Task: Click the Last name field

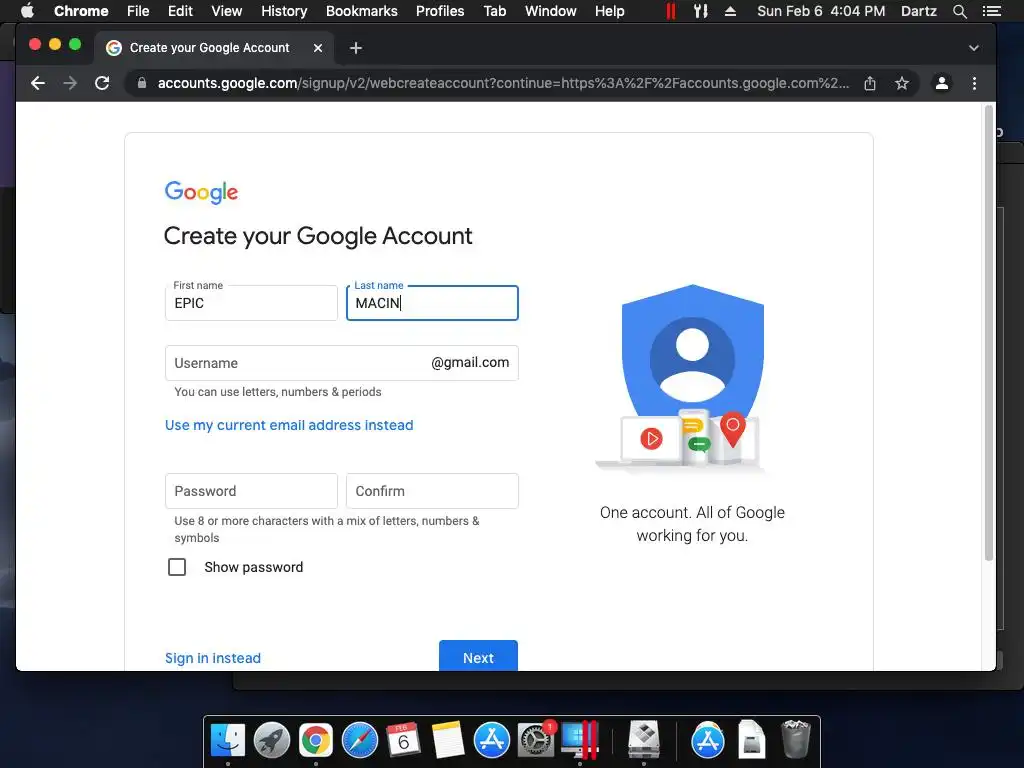Action: coord(432,303)
